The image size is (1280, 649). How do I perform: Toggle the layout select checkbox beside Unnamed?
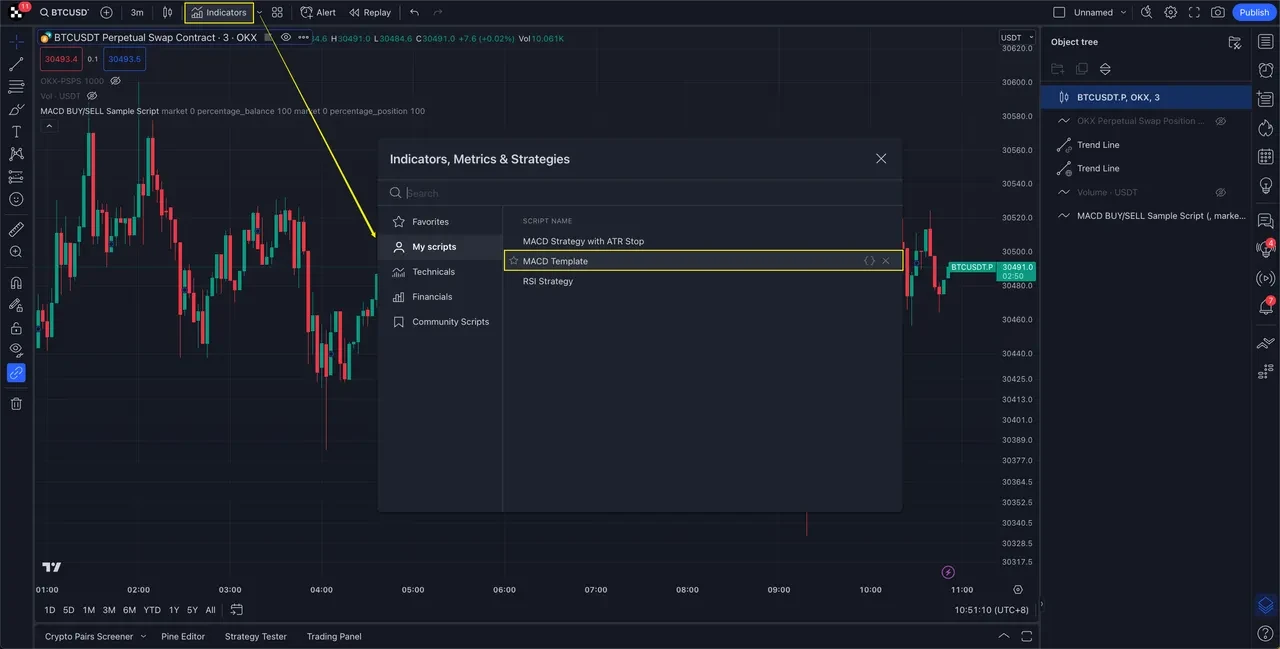point(1060,13)
